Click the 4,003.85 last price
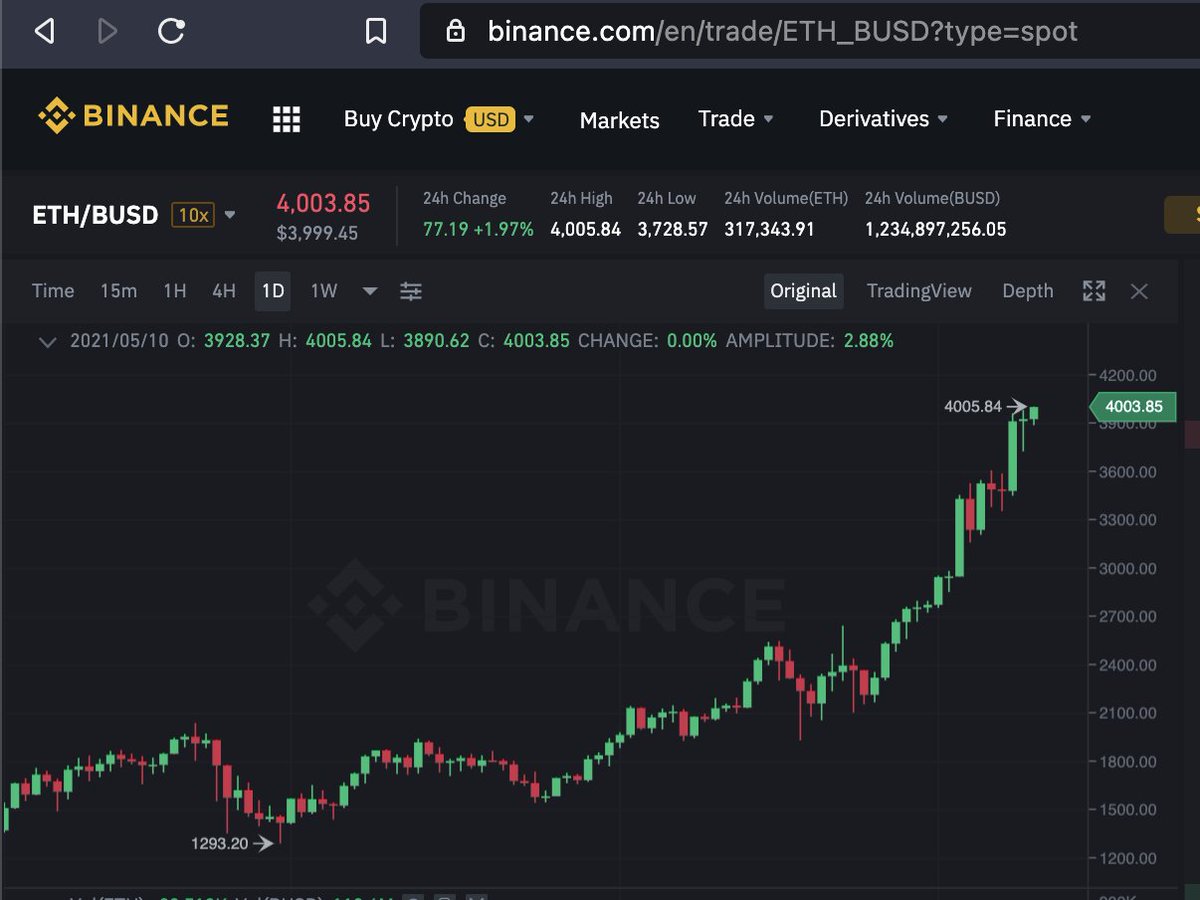 pos(323,203)
